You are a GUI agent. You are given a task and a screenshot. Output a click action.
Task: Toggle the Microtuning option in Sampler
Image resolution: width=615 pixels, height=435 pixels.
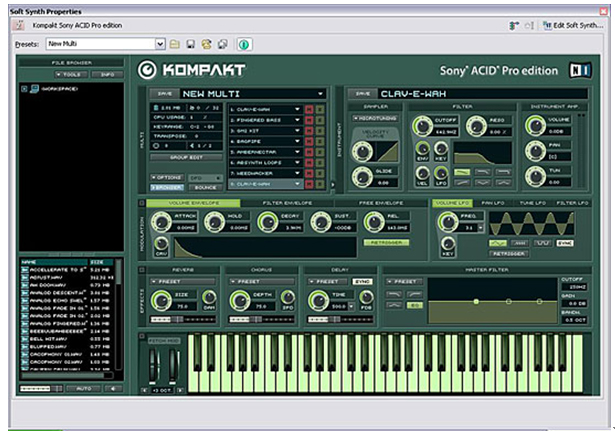pyautogui.click(x=375, y=117)
